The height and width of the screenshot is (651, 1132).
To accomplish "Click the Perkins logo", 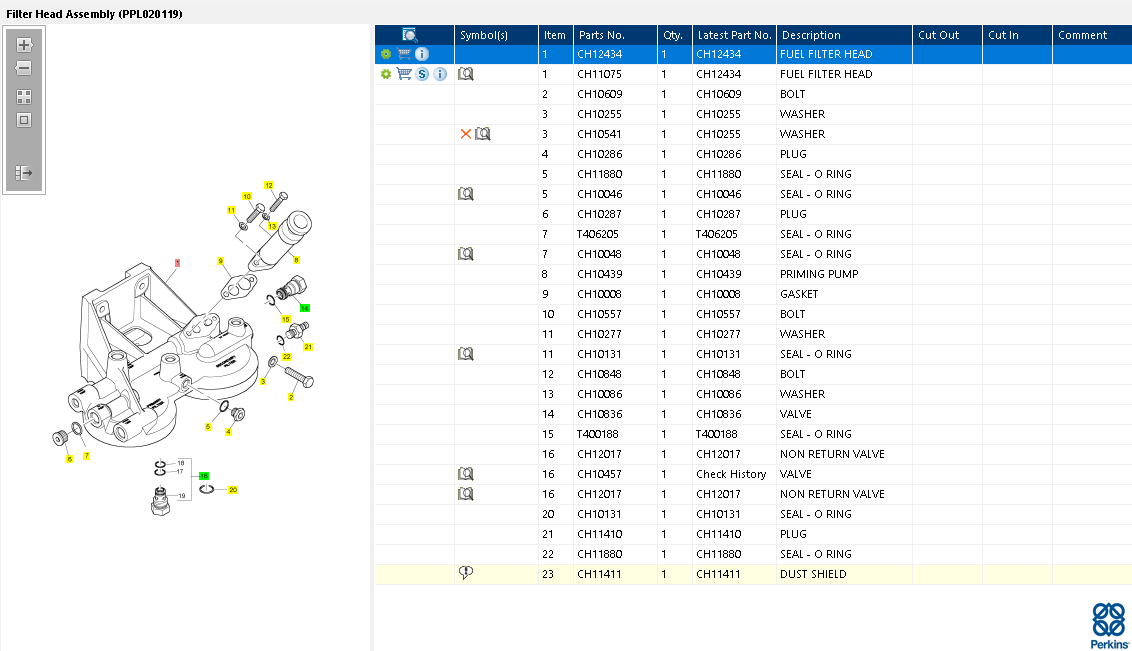I will click(x=1109, y=626).
